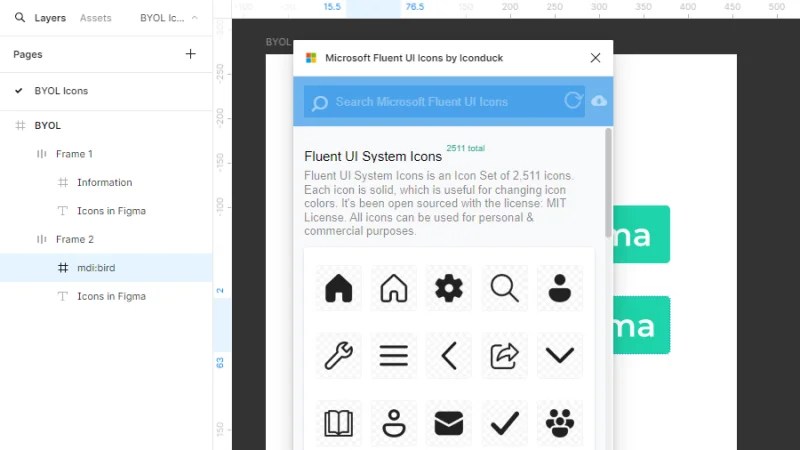
Task: Click the Microsoft logo in plugin header
Action: (x=311, y=58)
